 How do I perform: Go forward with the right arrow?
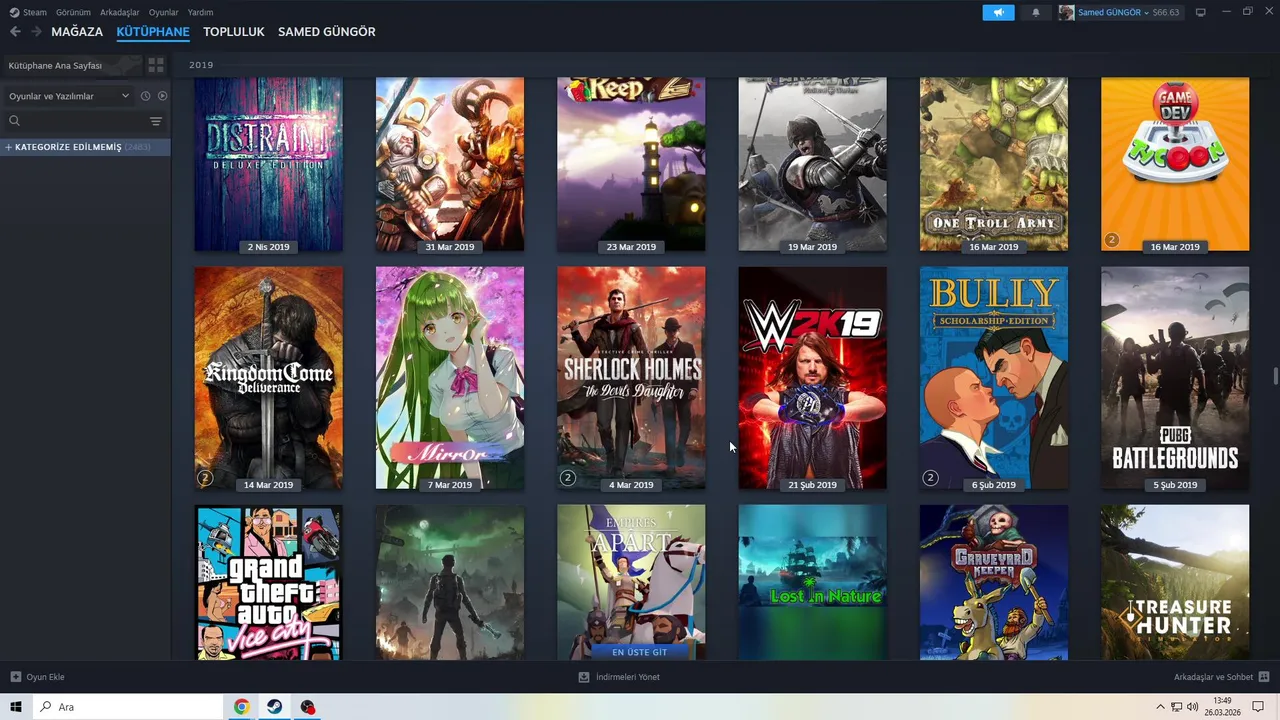pyautogui.click(x=36, y=32)
